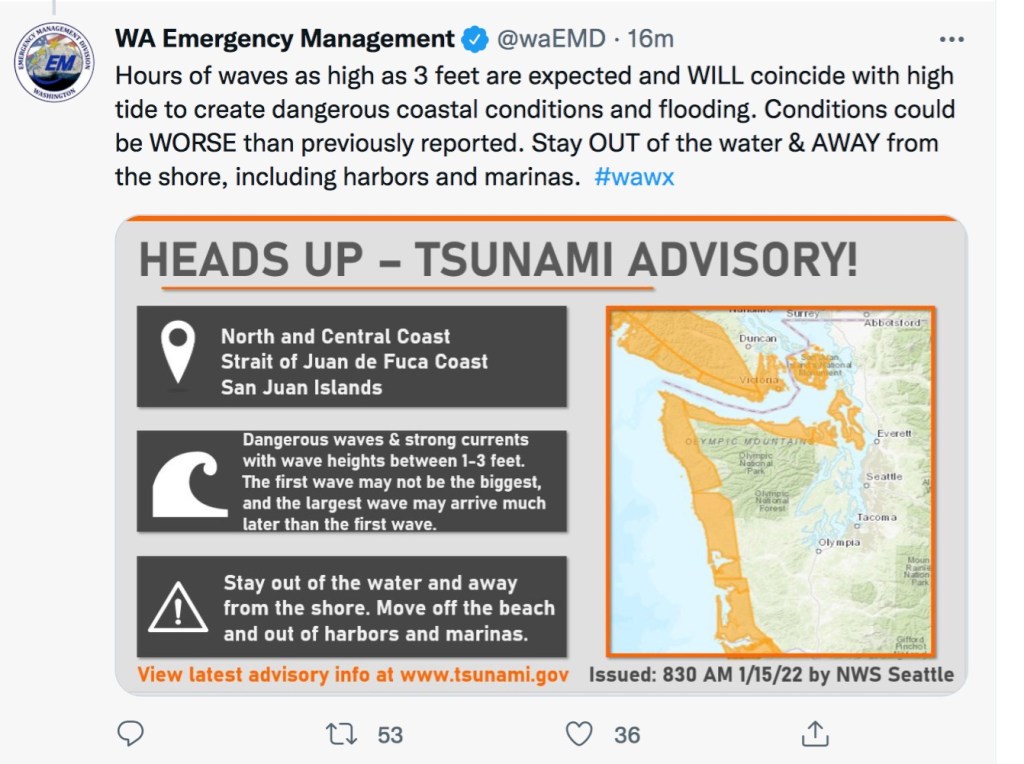
Task: Follow the #wawx hashtag link
Action: (634, 178)
